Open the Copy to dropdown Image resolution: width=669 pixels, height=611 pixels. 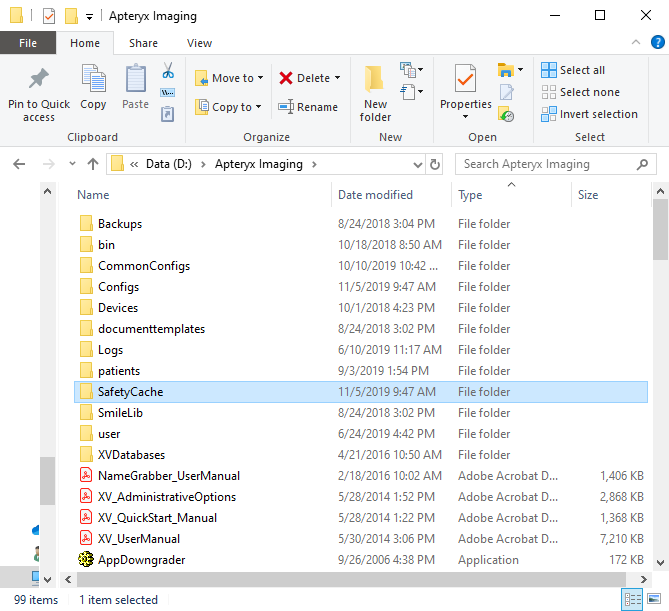coord(228,107)
